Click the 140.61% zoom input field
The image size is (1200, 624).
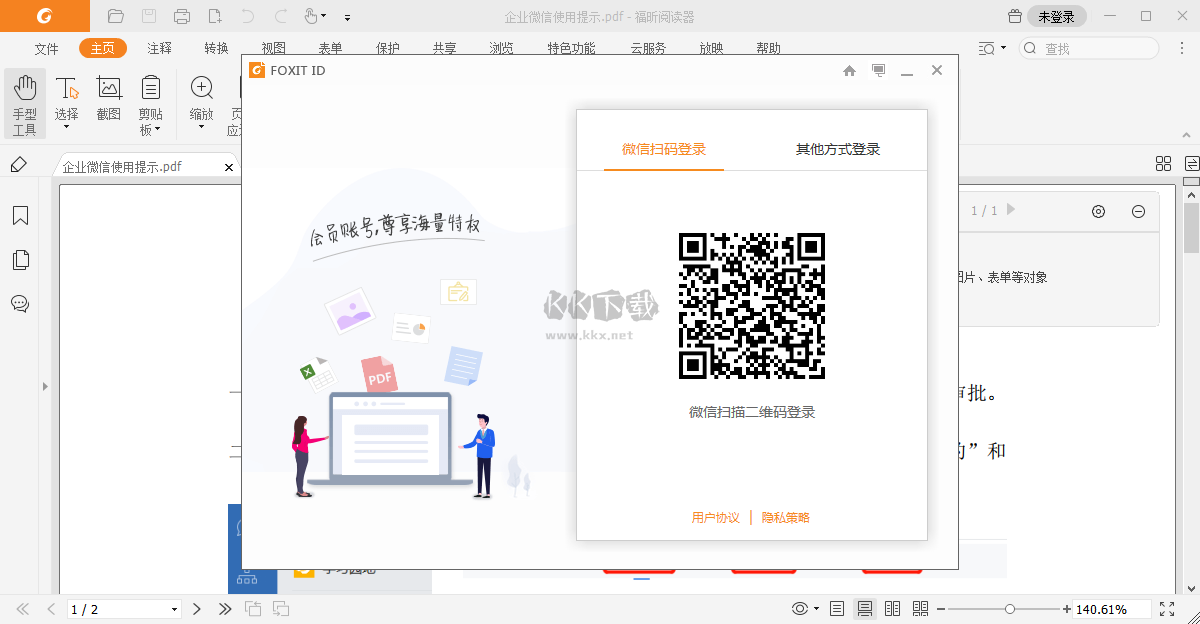pyautogui.click(x=1110, y=607)
